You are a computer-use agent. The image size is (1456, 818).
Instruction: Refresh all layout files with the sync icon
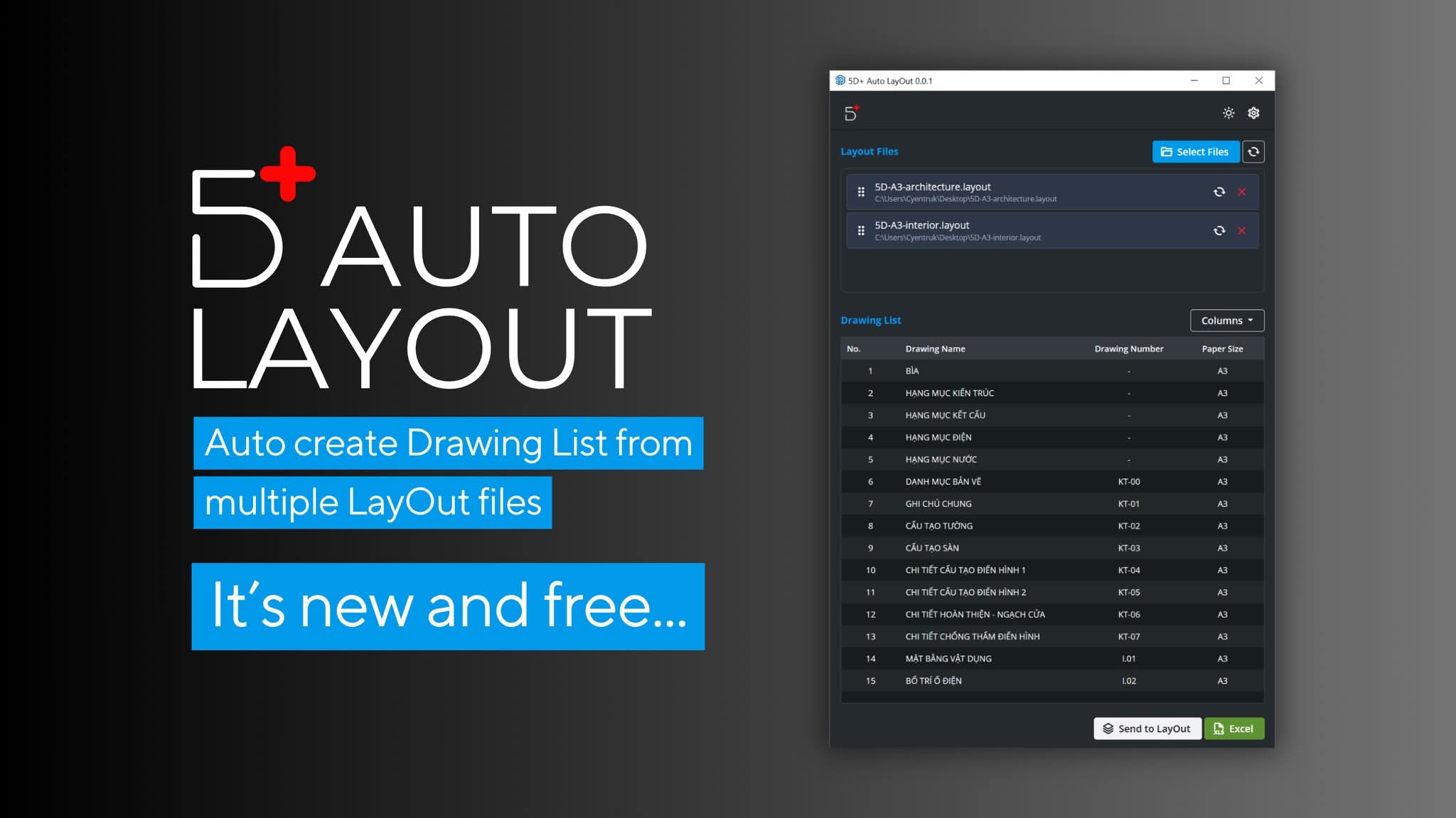[x=1253, y=151]
